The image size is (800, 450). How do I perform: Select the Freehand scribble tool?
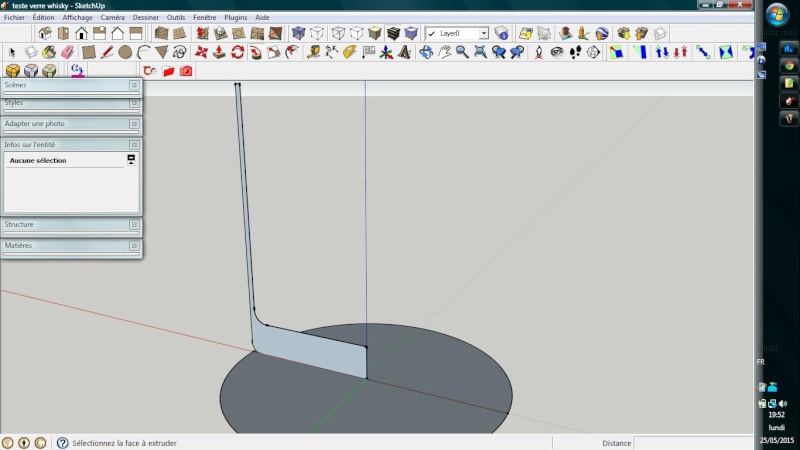180,52
